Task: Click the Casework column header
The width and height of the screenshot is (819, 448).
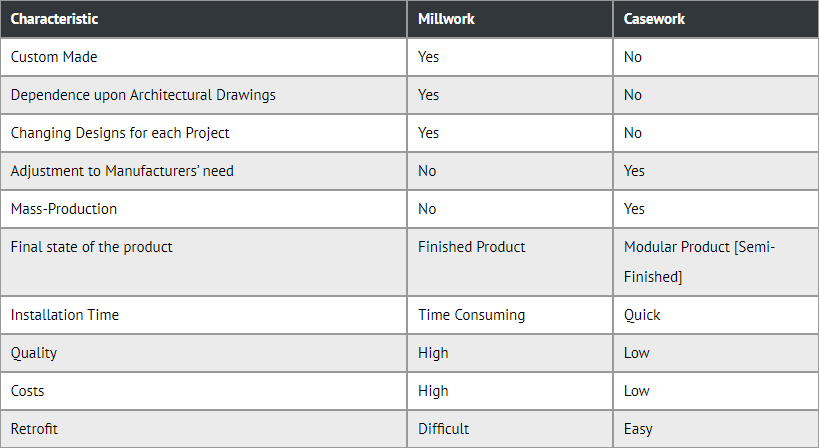Action: pos(655,19)
